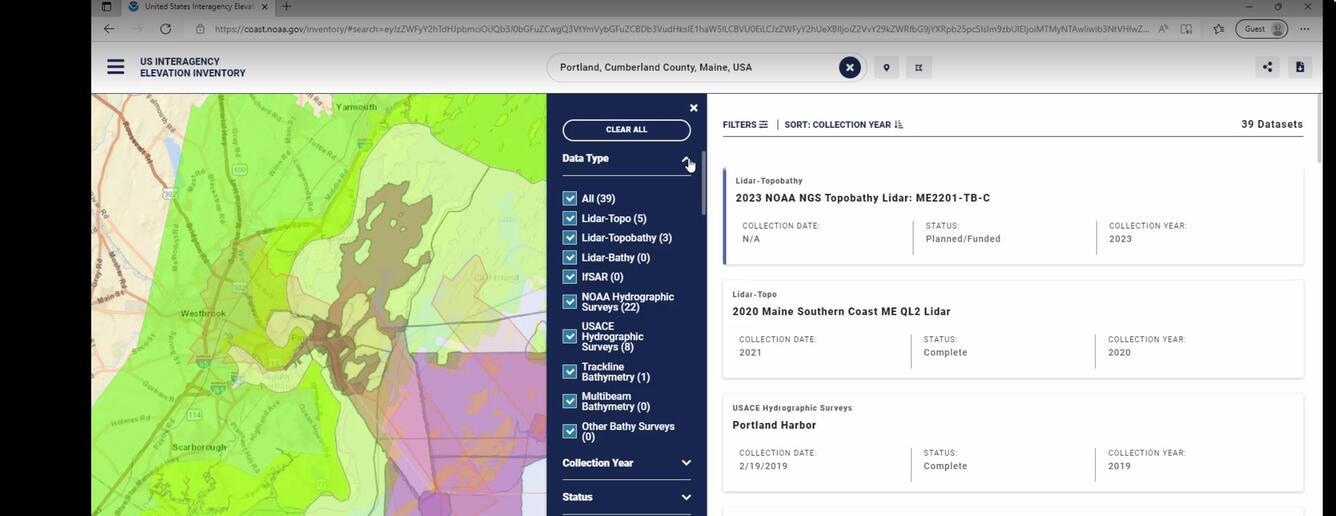Open 2023 NOAA NGS Topobathy Lidar dataset

click(863, 198)
